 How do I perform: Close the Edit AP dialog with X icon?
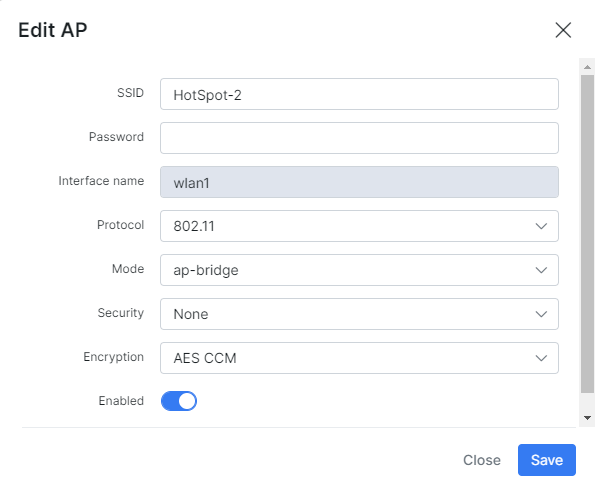point(563,30)
